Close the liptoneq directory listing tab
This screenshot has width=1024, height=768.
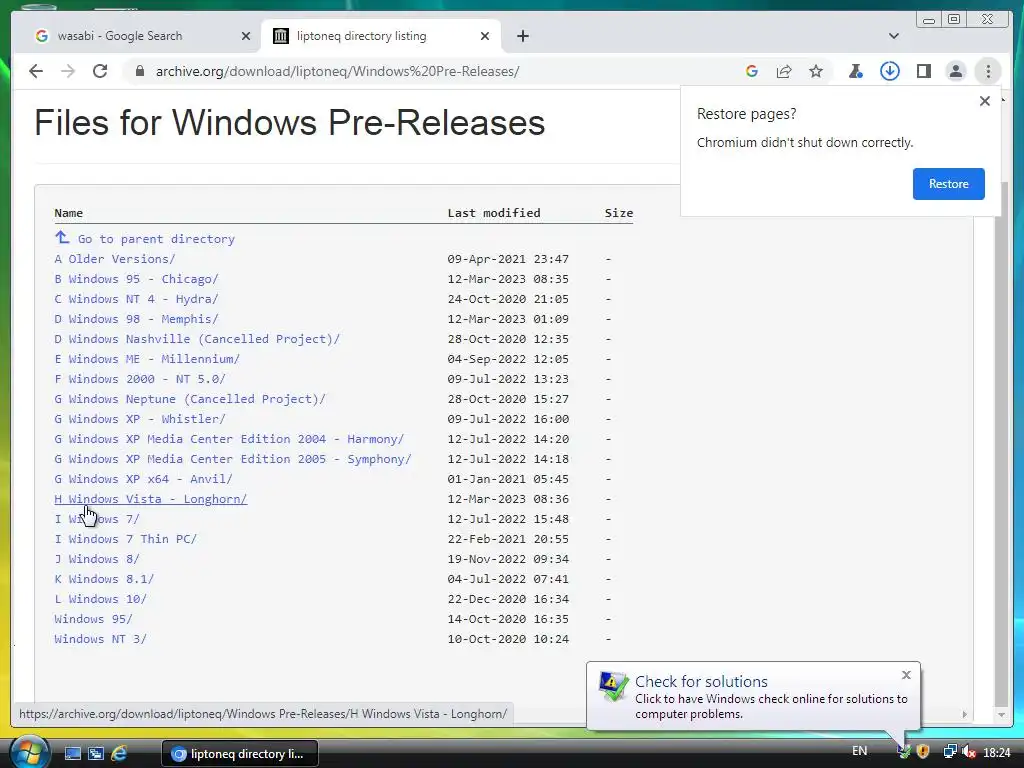(x=485, y=36)
